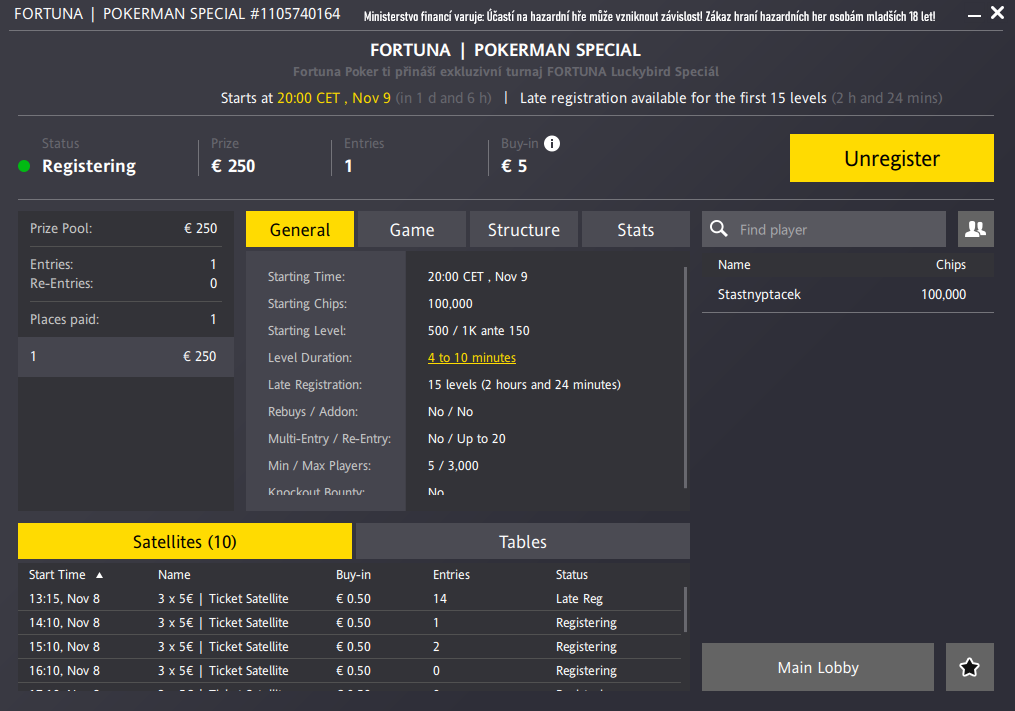Sort players by Name column
This screenshot has height=711, width=1015.
[734, 264]
